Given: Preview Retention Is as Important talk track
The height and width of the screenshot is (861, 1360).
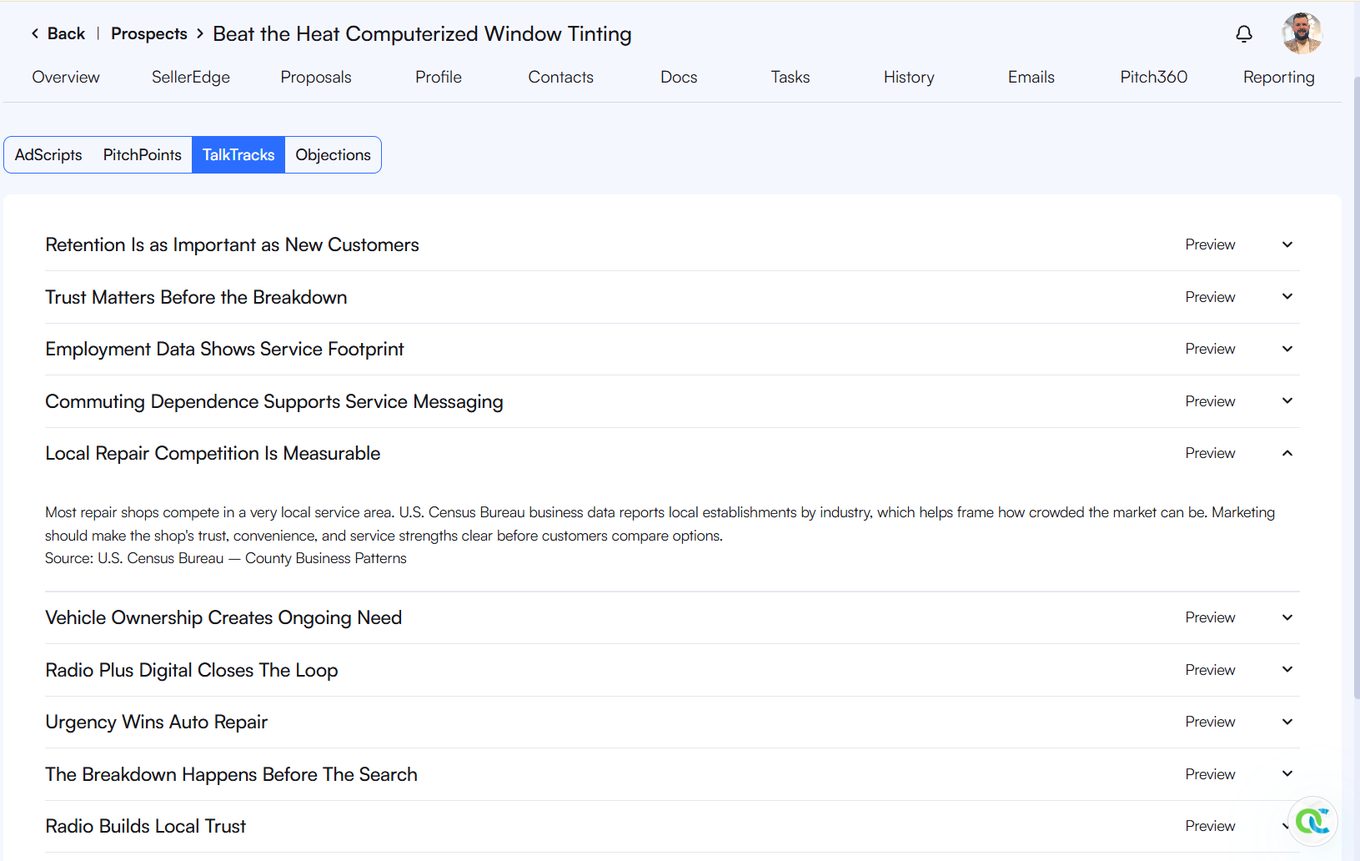Looking at the screenshot, I should pyautogui.click(x=1210, y=245).
